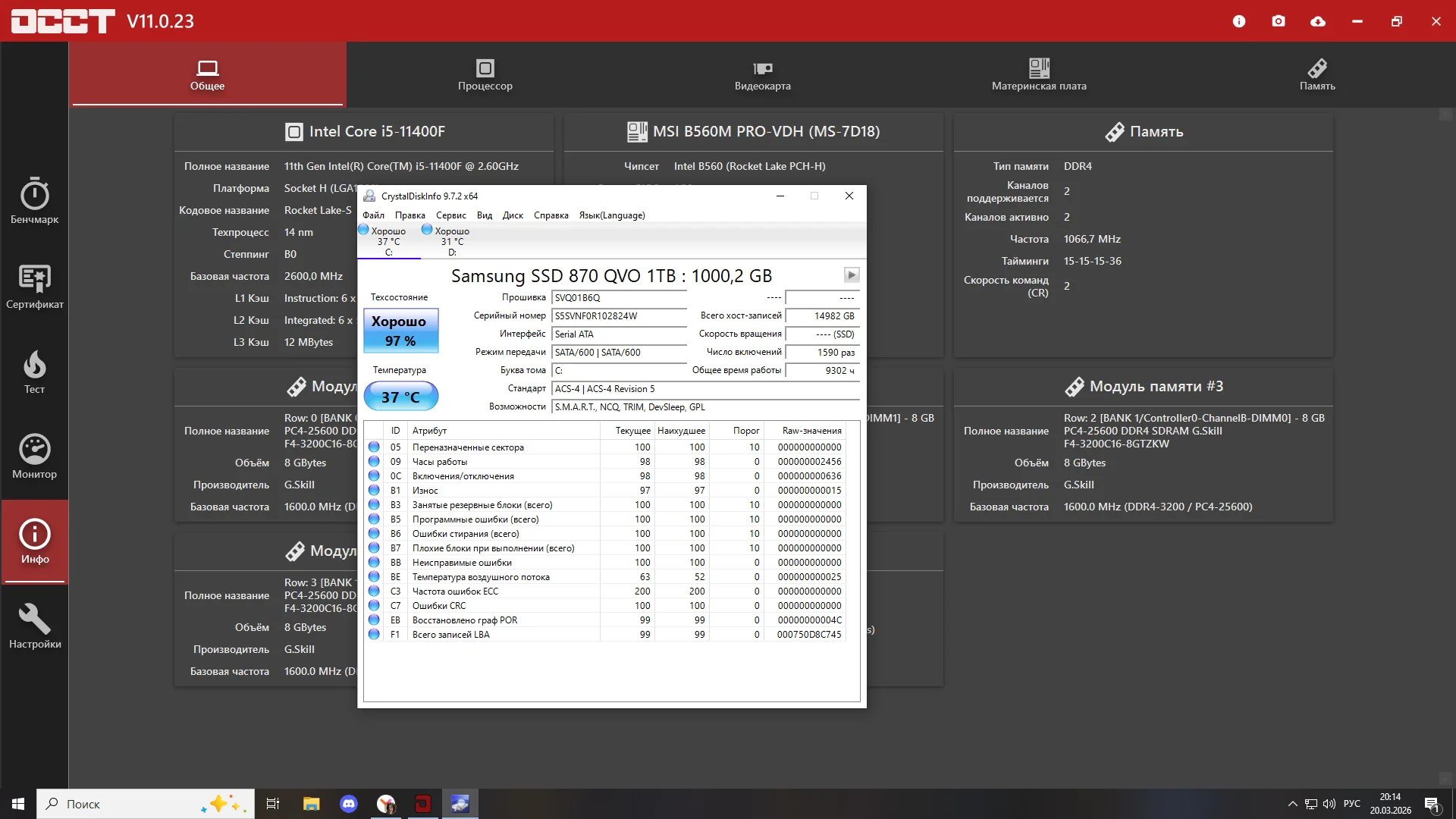Open File Explorer from the taskbar
This screenshot has height=819, width=1456.
pos(311,804)
